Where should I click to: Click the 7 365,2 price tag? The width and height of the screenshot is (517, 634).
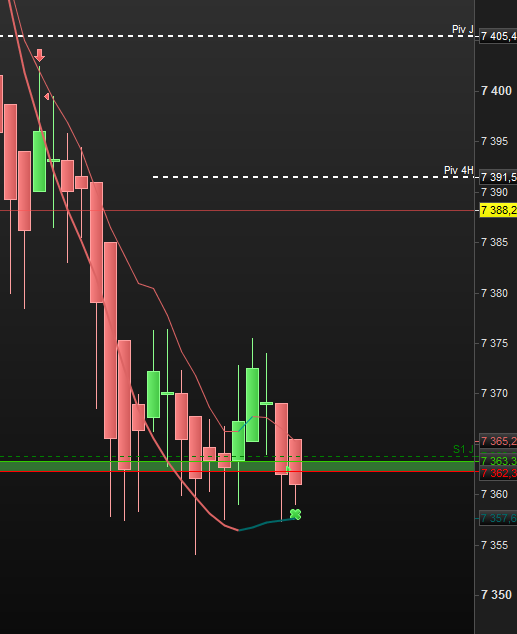pyautogui.click(x=498, y=441)
